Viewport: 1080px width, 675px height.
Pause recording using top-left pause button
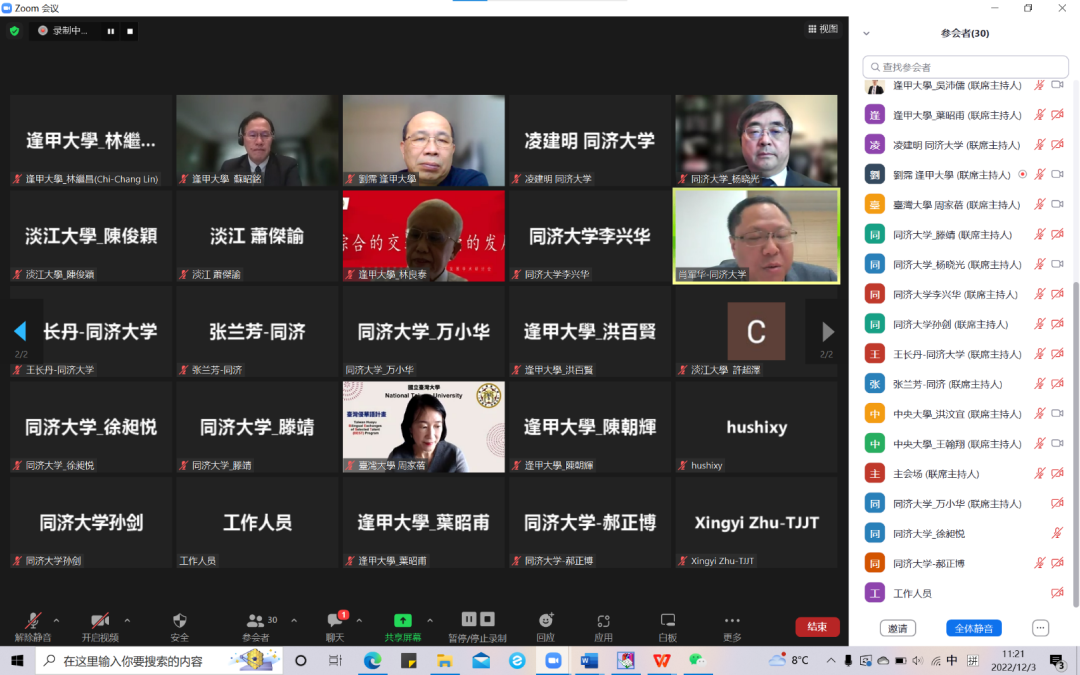(x=111, y=31)
